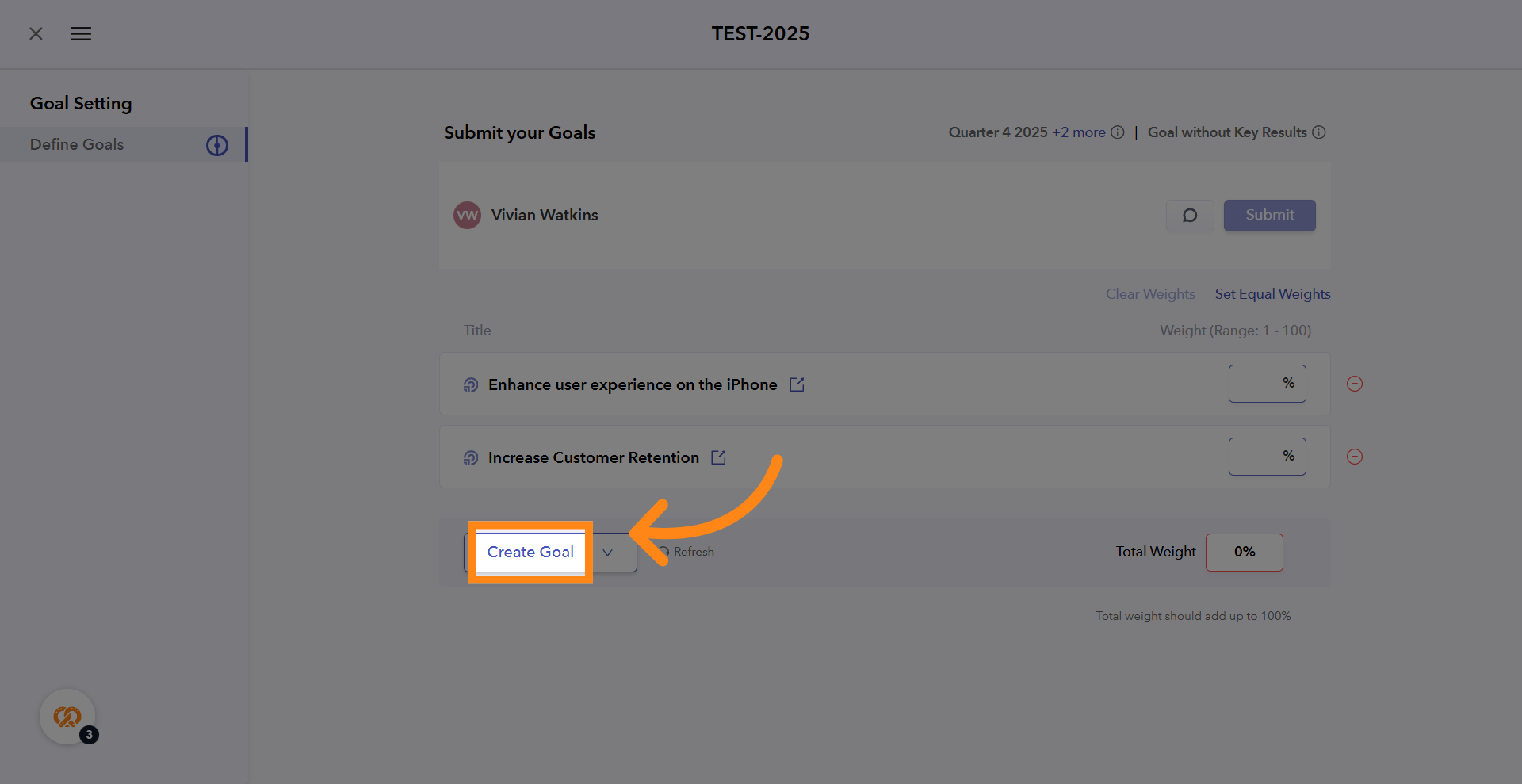Image resolution: width=1522 pixels, height=784 pixels.
Task: Click the Define Goals status icon
Action: [217, 145]
